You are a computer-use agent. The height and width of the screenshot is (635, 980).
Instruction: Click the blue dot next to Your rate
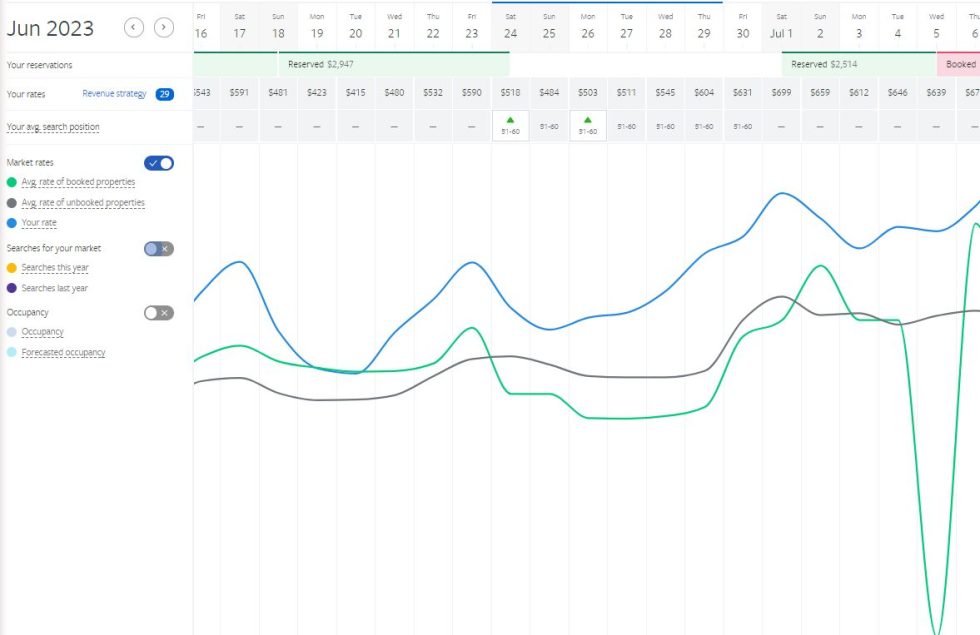[11, 222]
